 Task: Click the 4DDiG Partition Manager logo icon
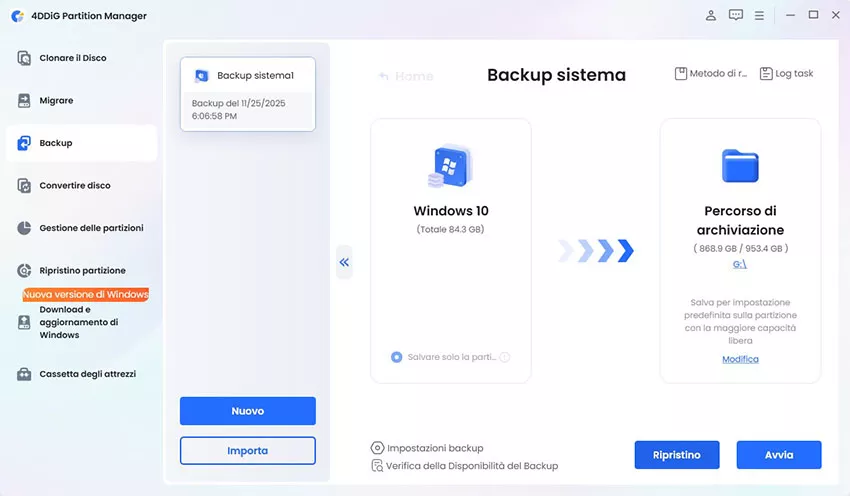click(17, 16)
